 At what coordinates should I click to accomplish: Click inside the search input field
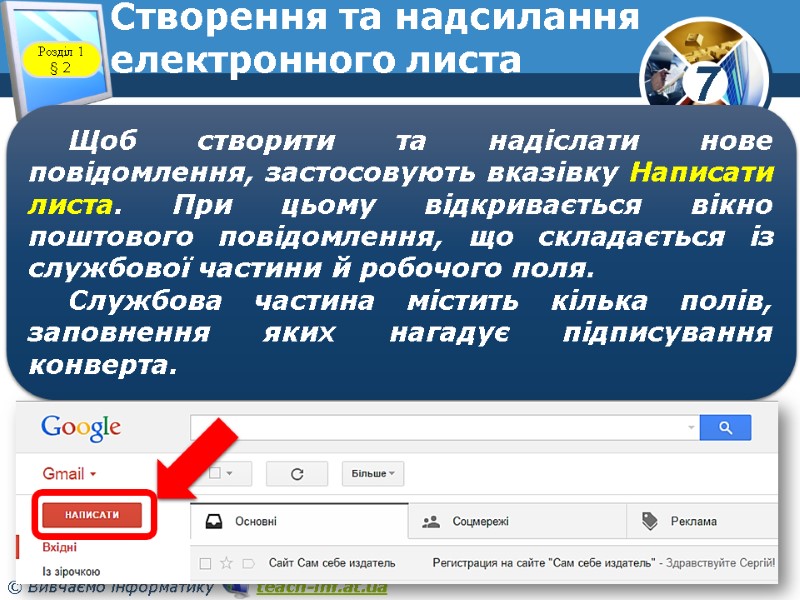pos(440,427)
